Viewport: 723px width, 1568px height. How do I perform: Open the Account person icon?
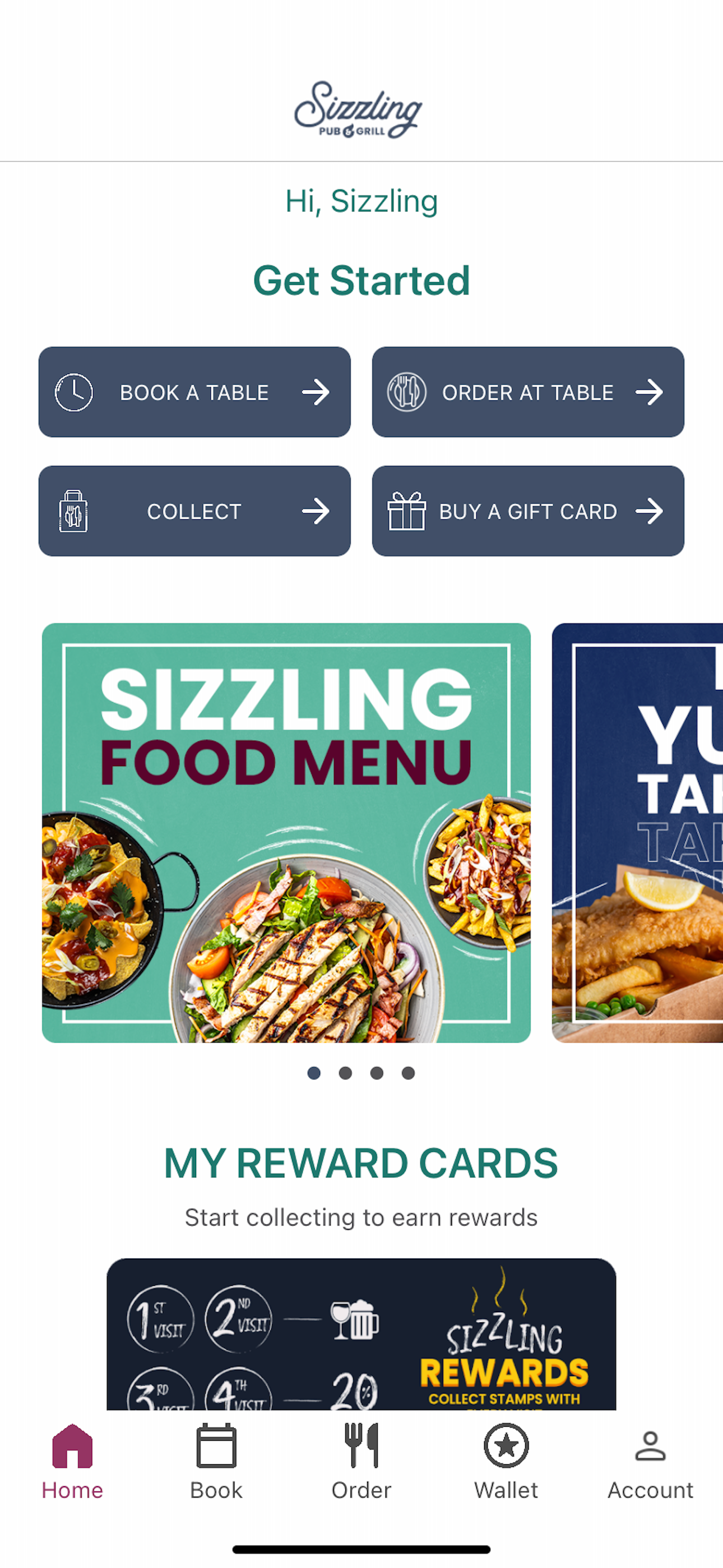[650, 1446]
